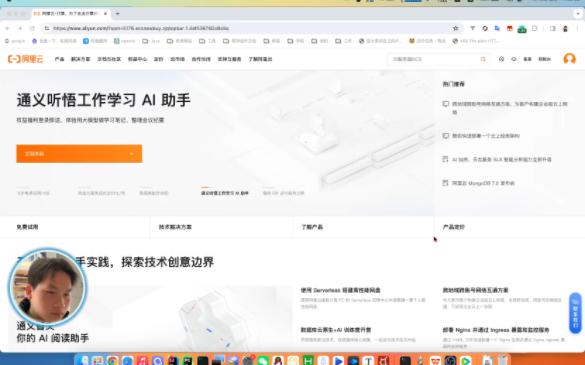This screenshot has width=585, height=365.
Task: Open the 解决方案 navigation menu
Action: pyautogui.click(x=81, y=59)
